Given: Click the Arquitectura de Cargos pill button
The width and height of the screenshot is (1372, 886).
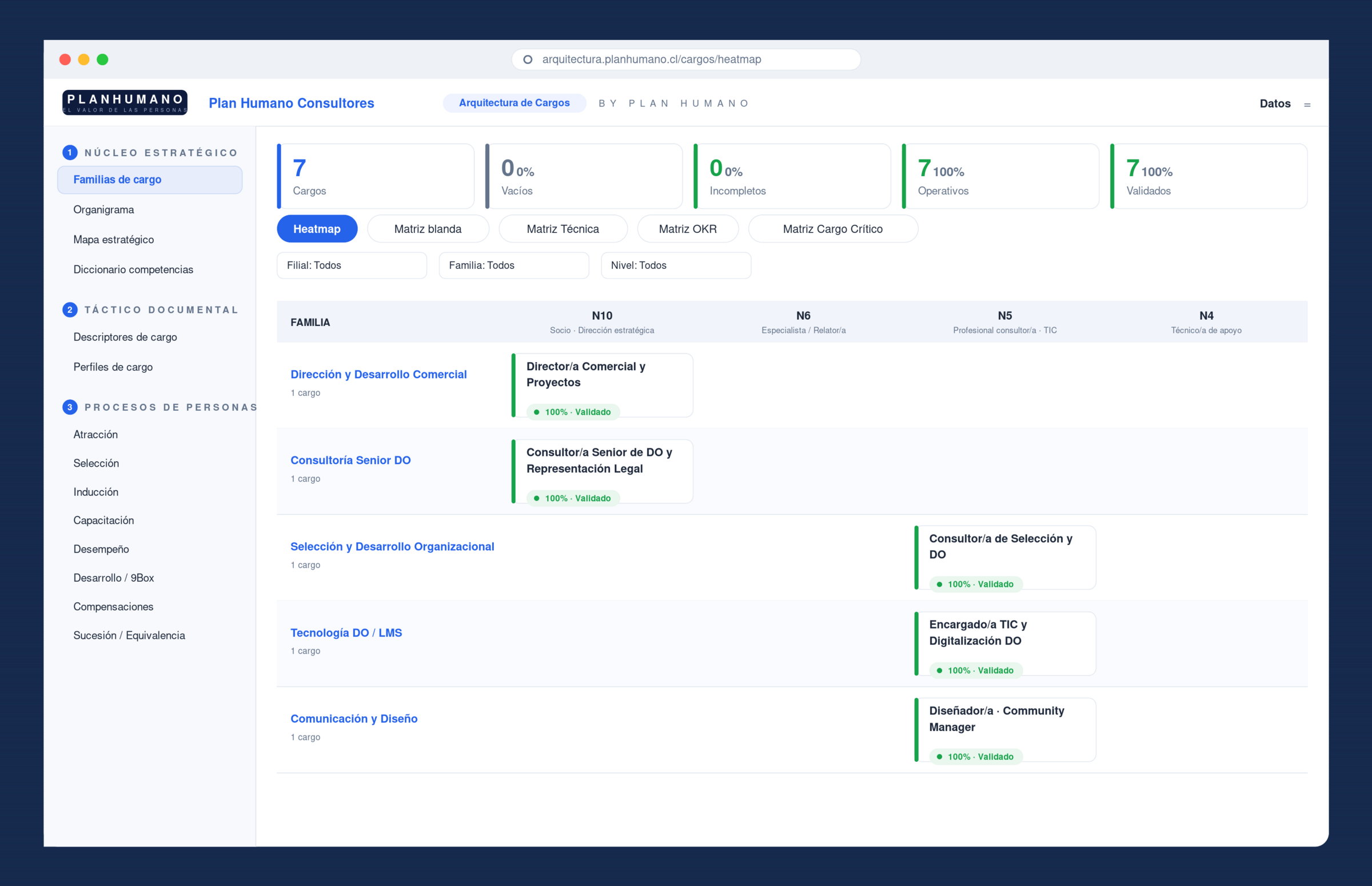Looking at the screenshot, I should coord(514,103).
